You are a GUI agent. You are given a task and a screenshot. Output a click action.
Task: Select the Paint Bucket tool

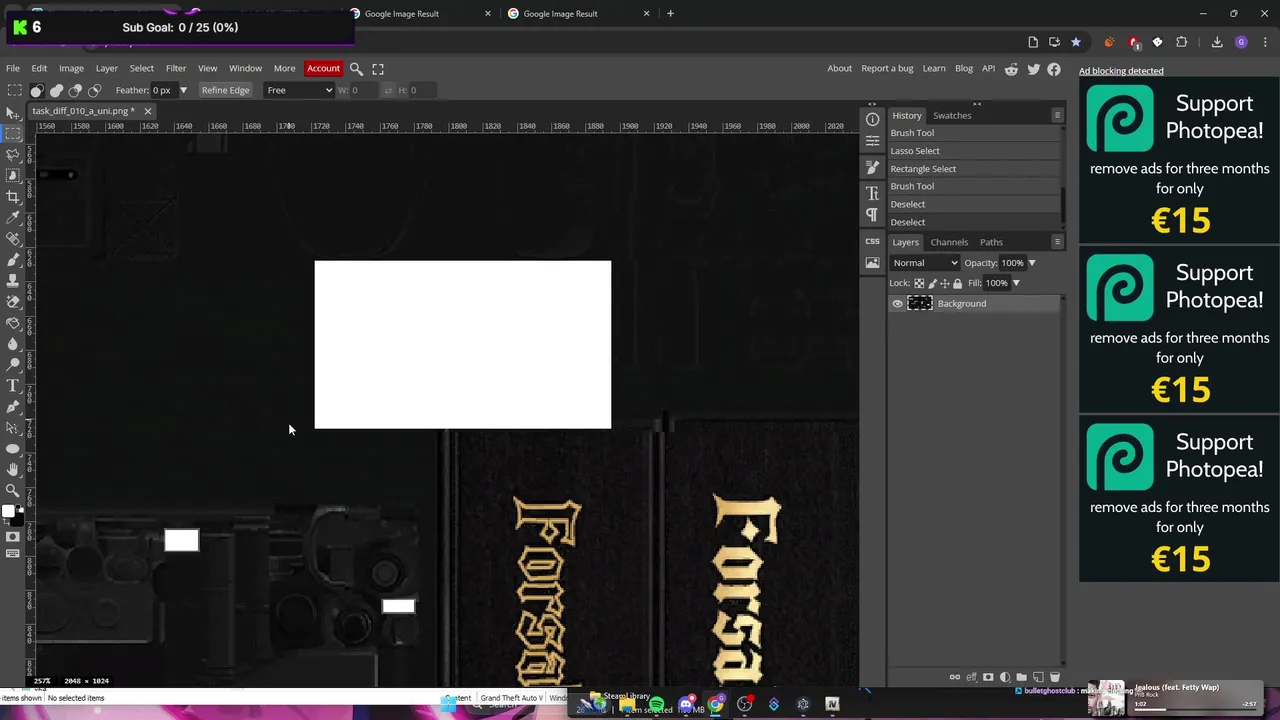coord(13,322)
